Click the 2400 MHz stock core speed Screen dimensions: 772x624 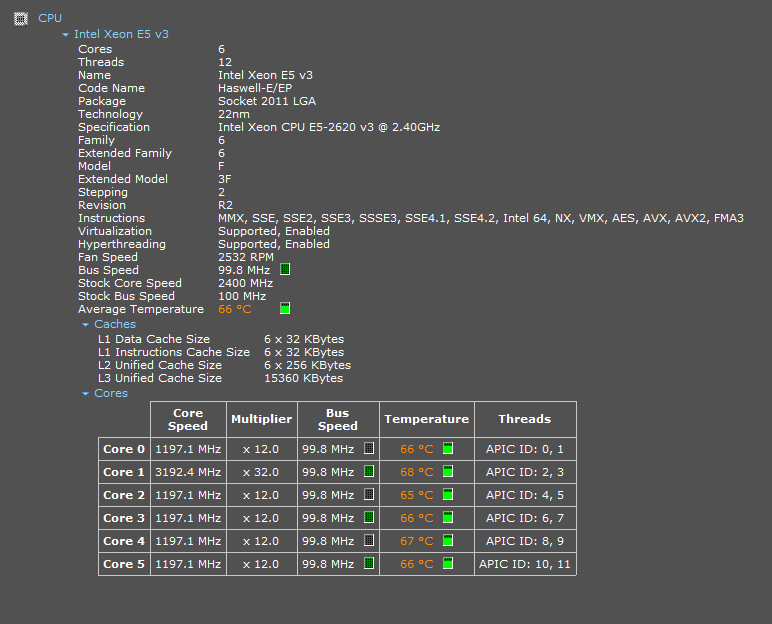[245, 283]
